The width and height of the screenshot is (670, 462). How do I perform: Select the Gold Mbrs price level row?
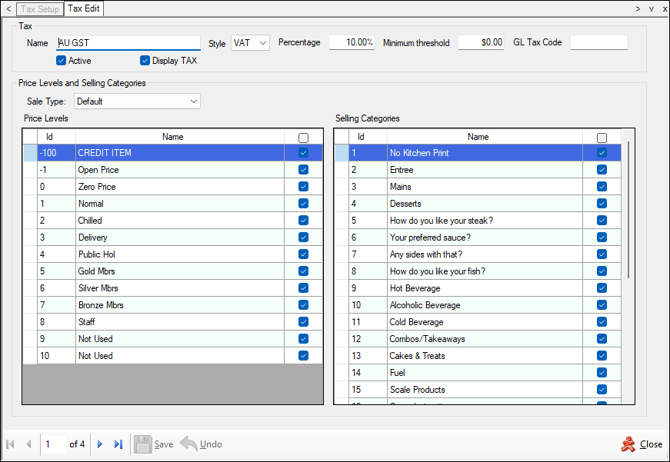[x=173, y=271]
